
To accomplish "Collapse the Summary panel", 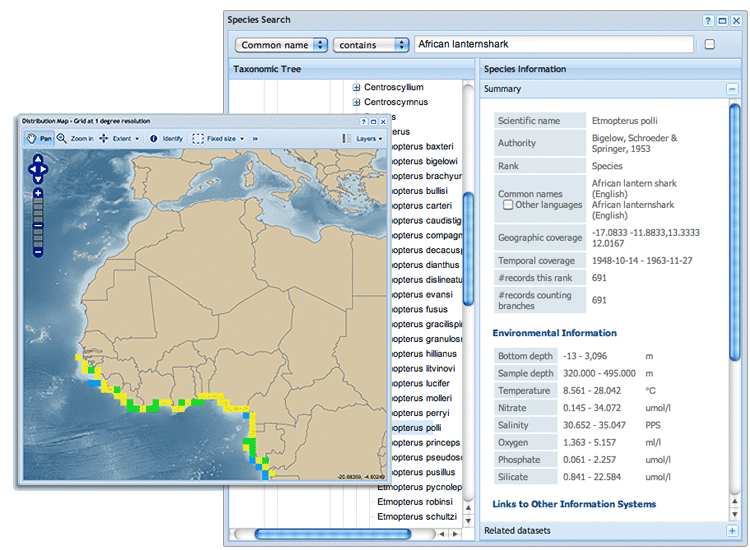I will click(x=732, y=89).
